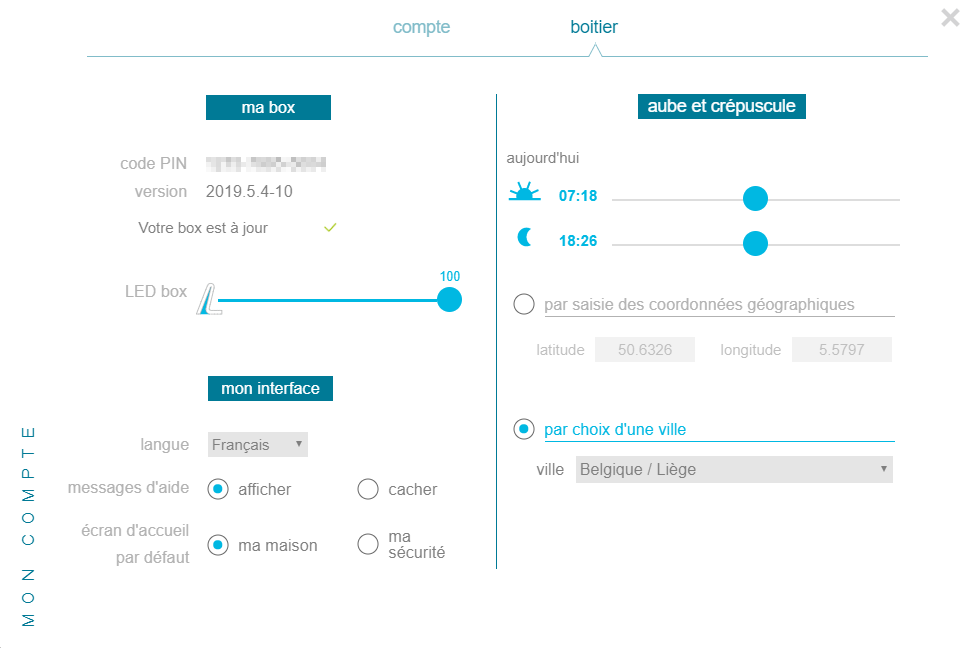Click the sunrise icon next to 07:18
The height and width of the screenshot is (648, 967).
coord(524,192)
